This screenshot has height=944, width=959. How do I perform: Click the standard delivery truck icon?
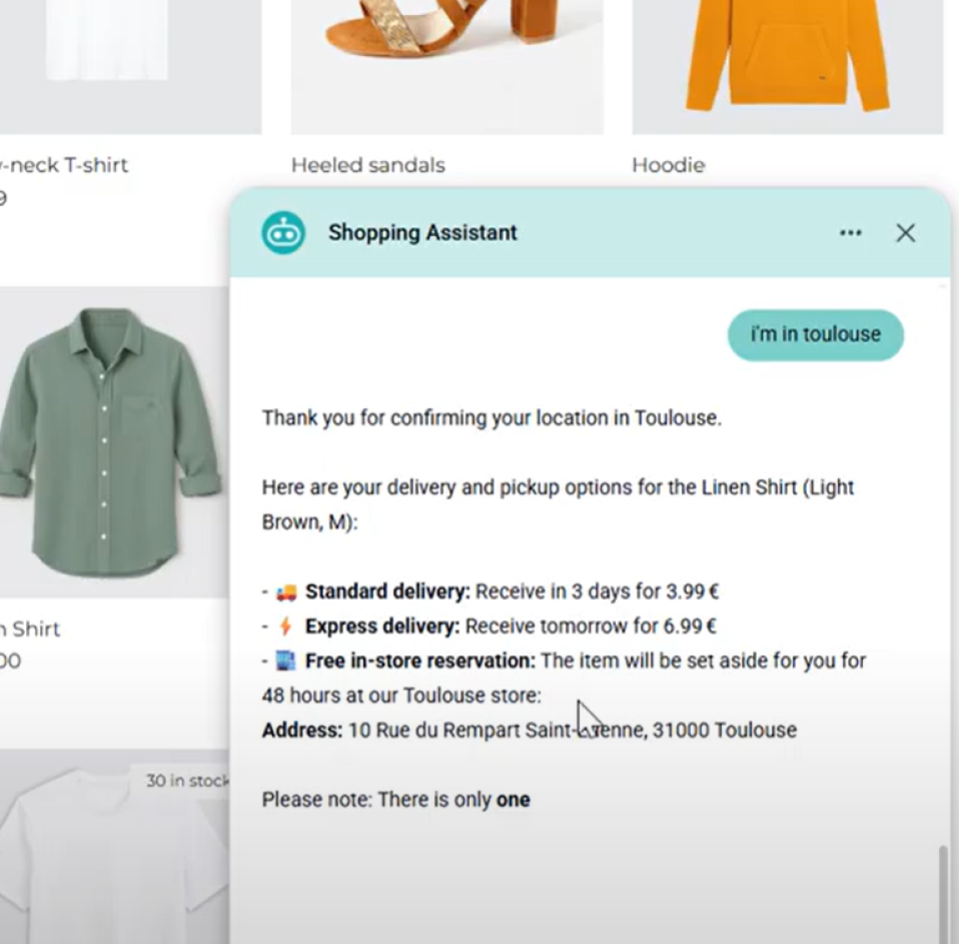(x=286, y=592)
